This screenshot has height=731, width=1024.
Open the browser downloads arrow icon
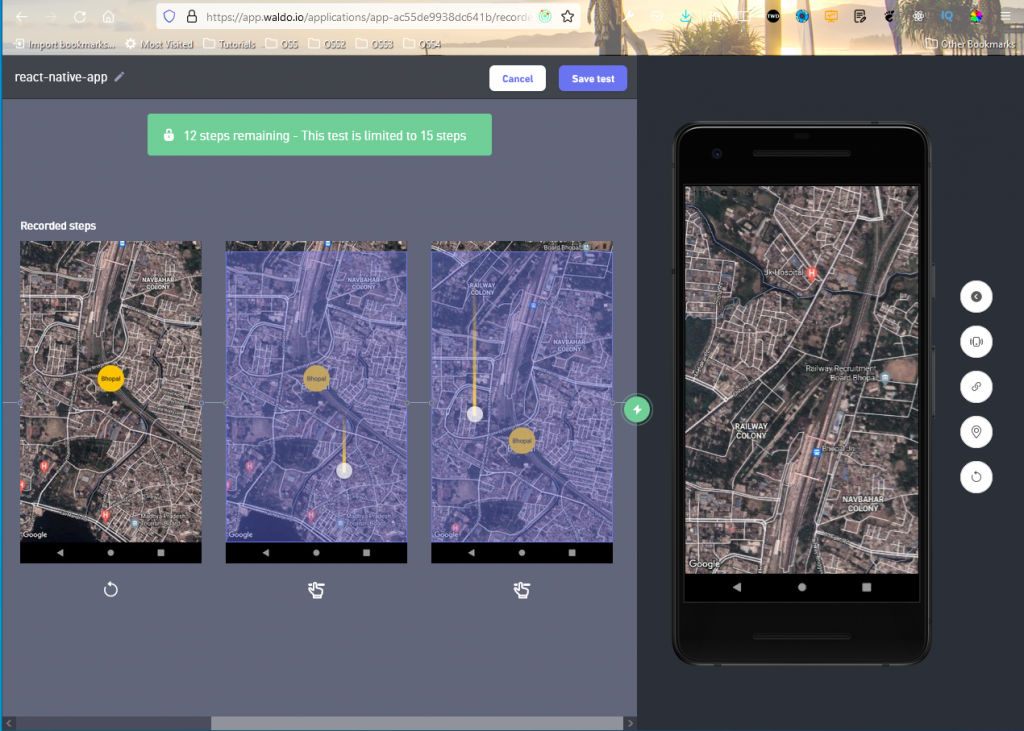(x=686, y=16)
